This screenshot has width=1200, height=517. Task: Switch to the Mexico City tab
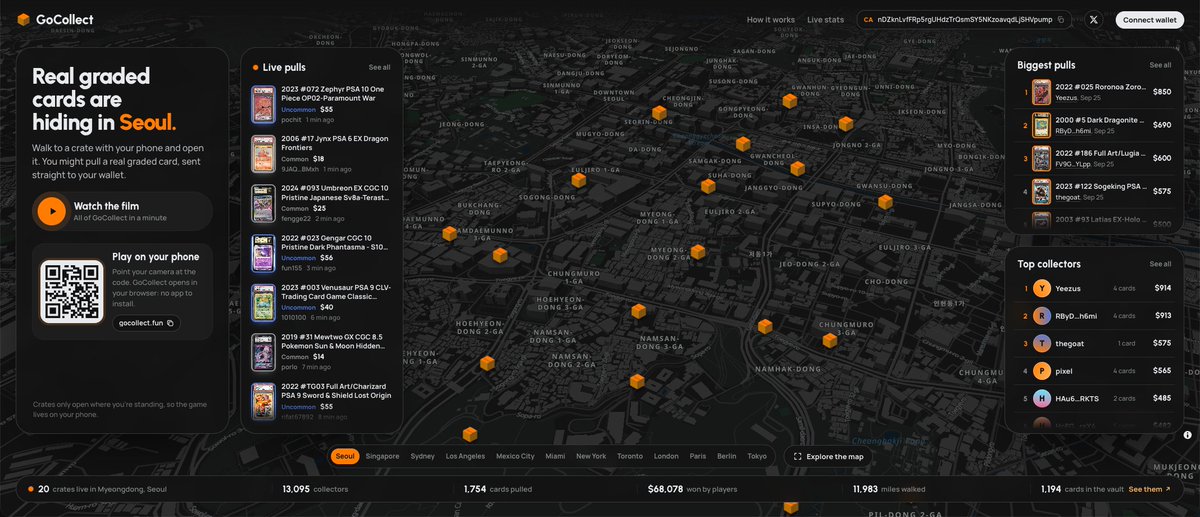(515, 456)
